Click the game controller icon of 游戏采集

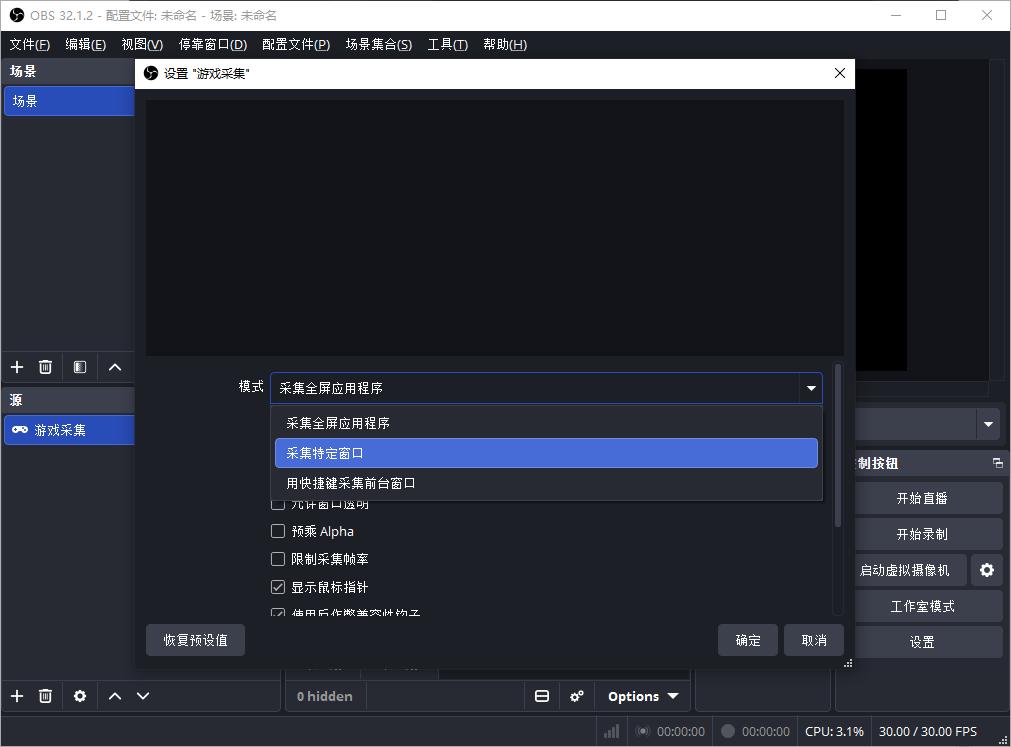tap(20, 429)
